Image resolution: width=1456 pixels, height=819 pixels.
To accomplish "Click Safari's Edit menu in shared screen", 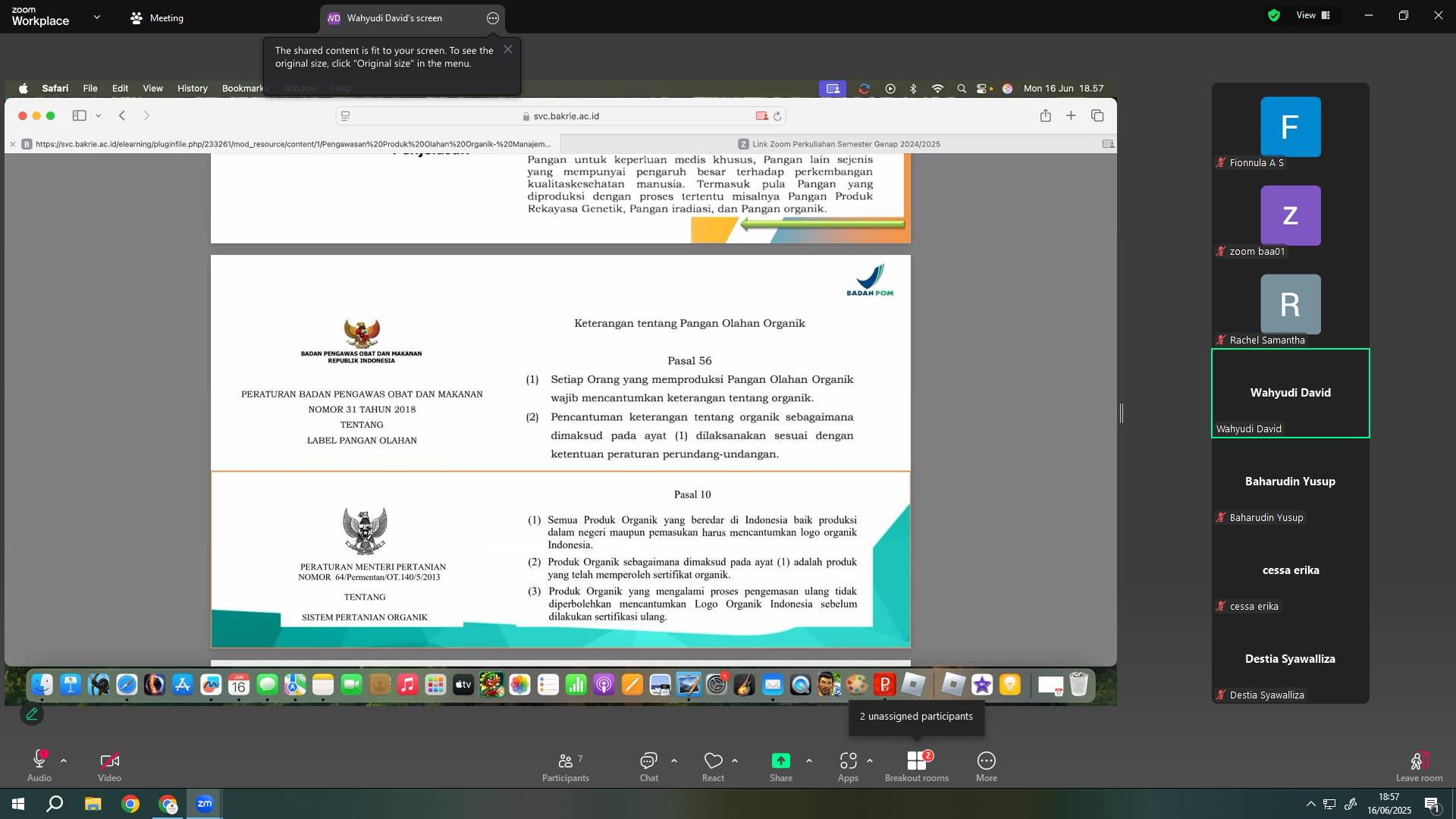I will point(120,89).
